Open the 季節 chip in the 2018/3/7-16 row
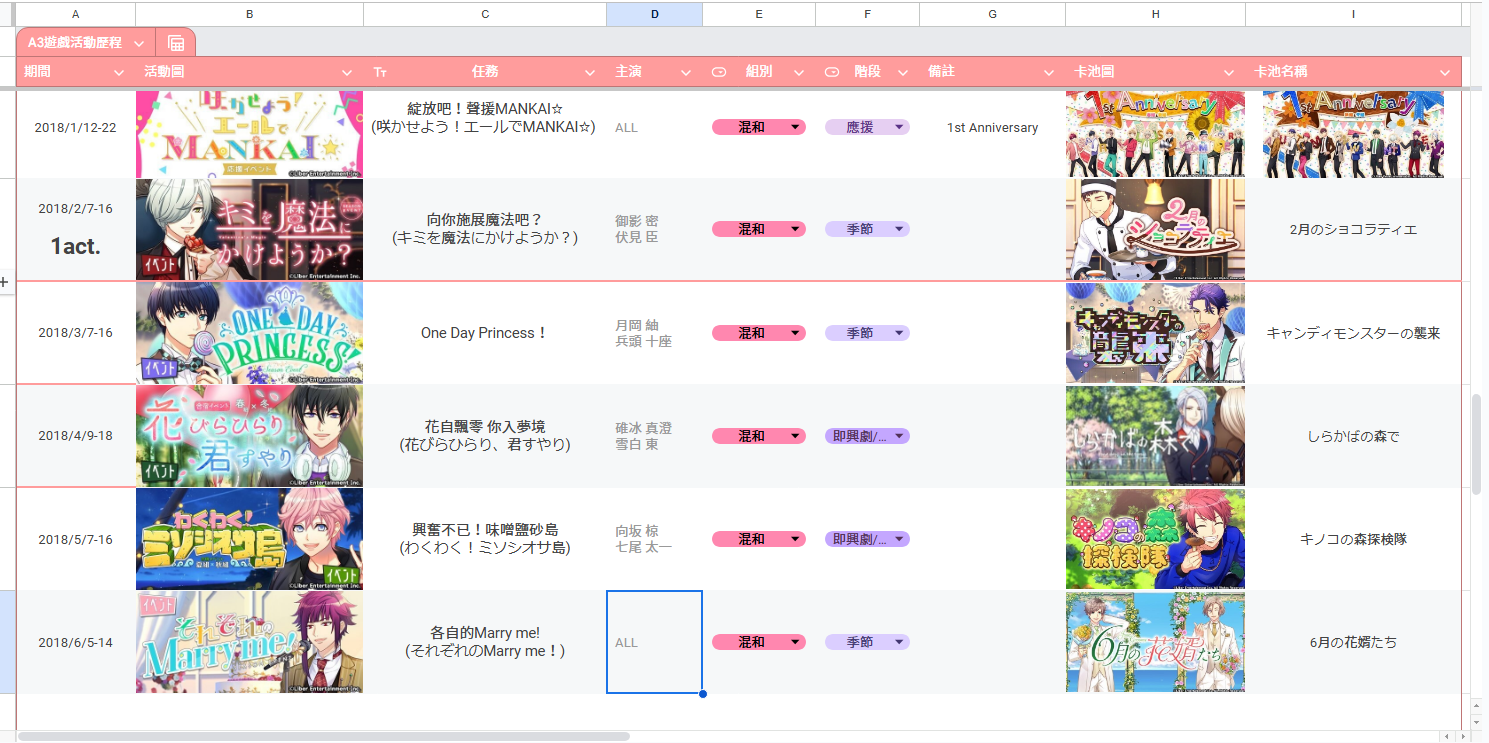This screenshot has height=743, width=1489. (x=867, y=333)
